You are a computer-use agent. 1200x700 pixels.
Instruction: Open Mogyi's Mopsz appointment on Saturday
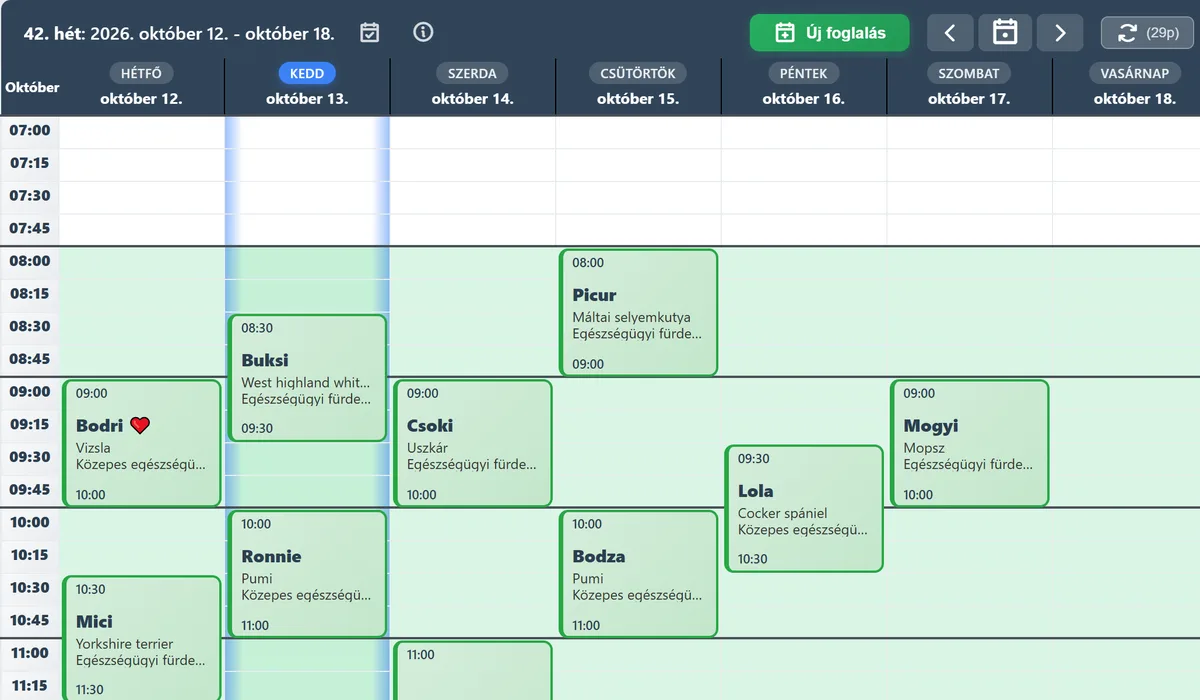(x=969, y=443)
